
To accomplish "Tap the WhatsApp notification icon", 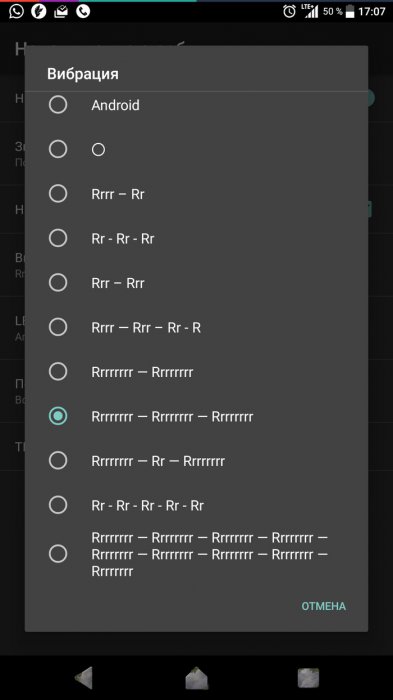I will tap(17, 11).
